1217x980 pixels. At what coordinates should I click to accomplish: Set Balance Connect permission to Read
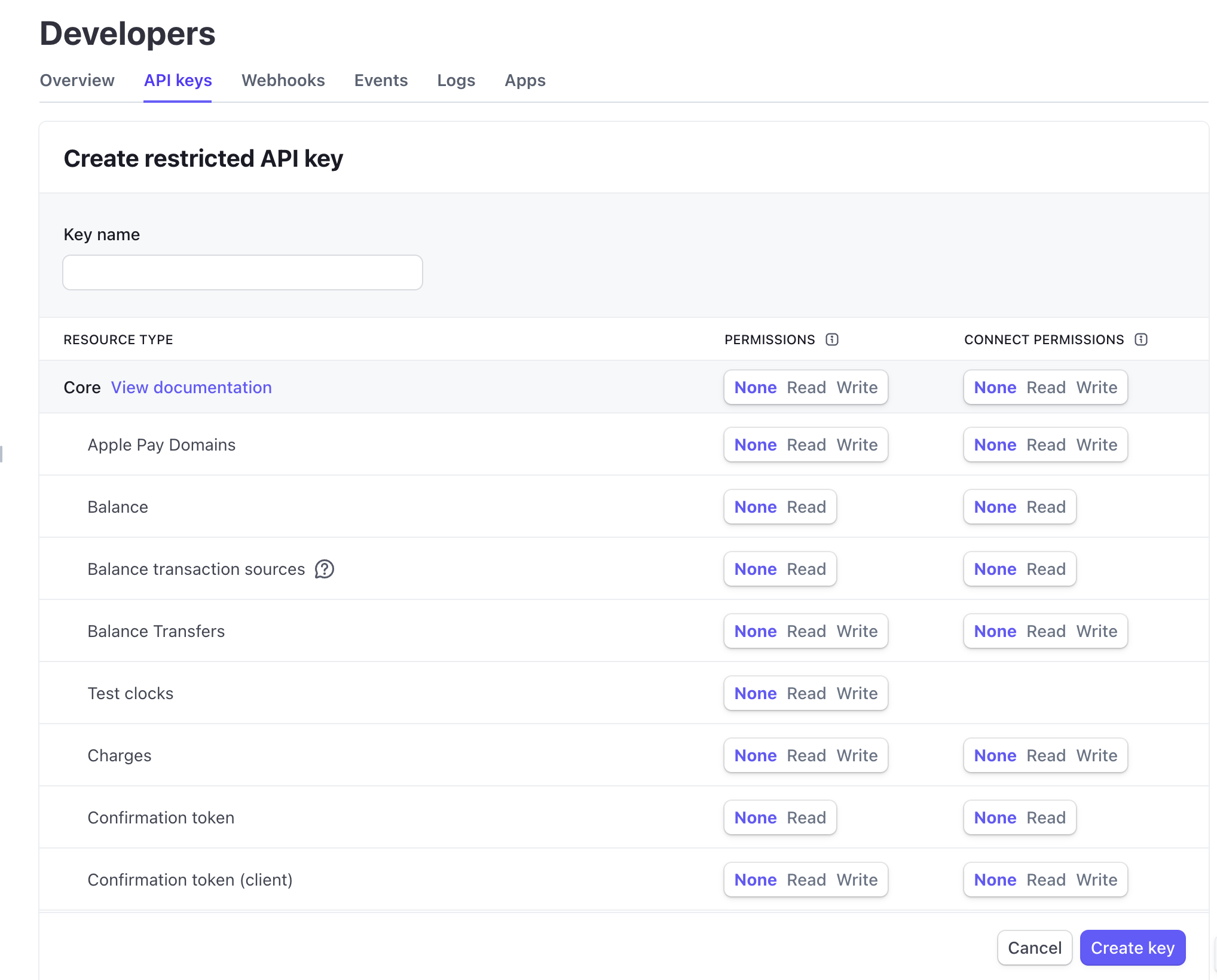pyautogui.click(x=1045, y=507)
